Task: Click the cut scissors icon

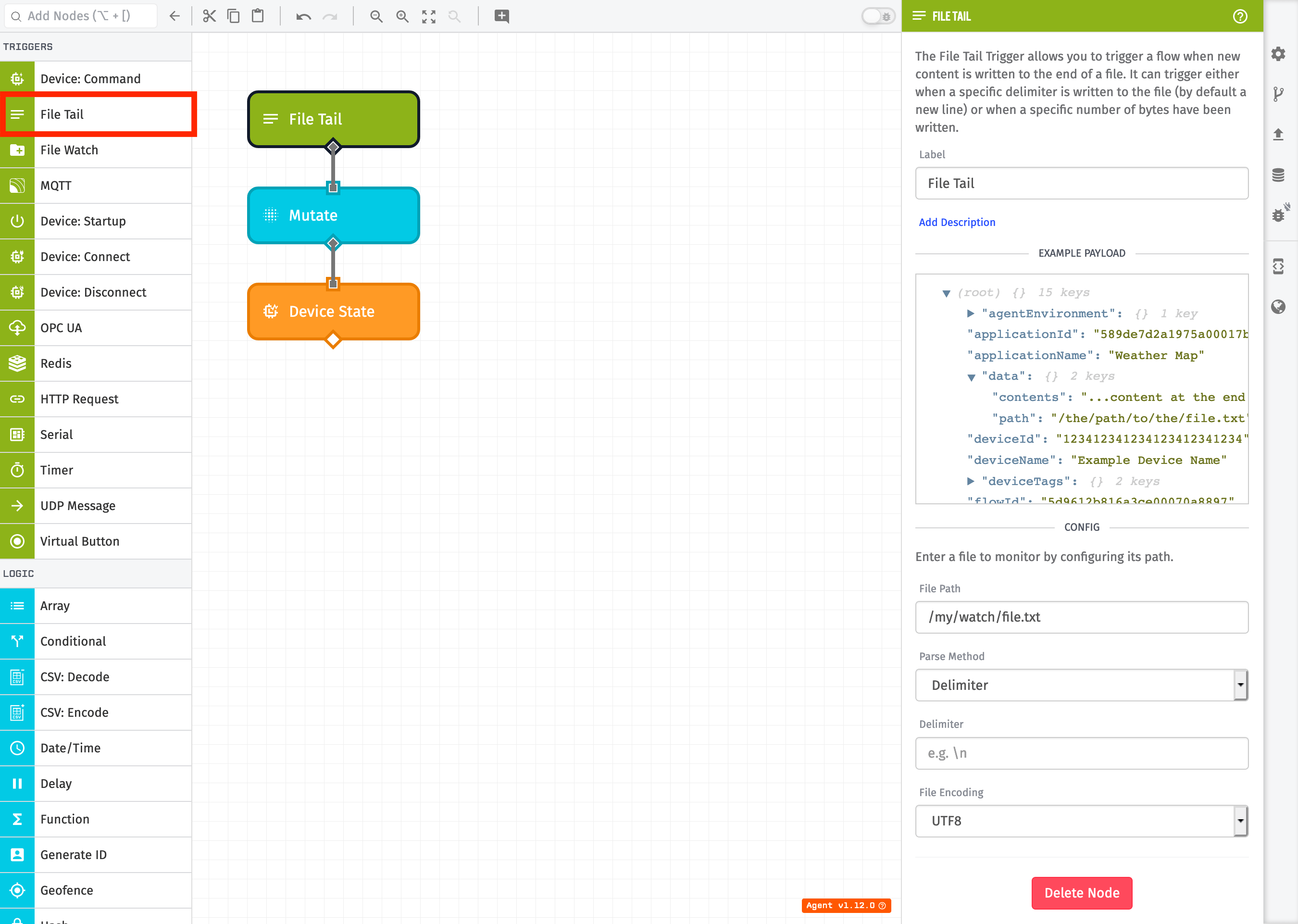Action: (x=209, y=16)
